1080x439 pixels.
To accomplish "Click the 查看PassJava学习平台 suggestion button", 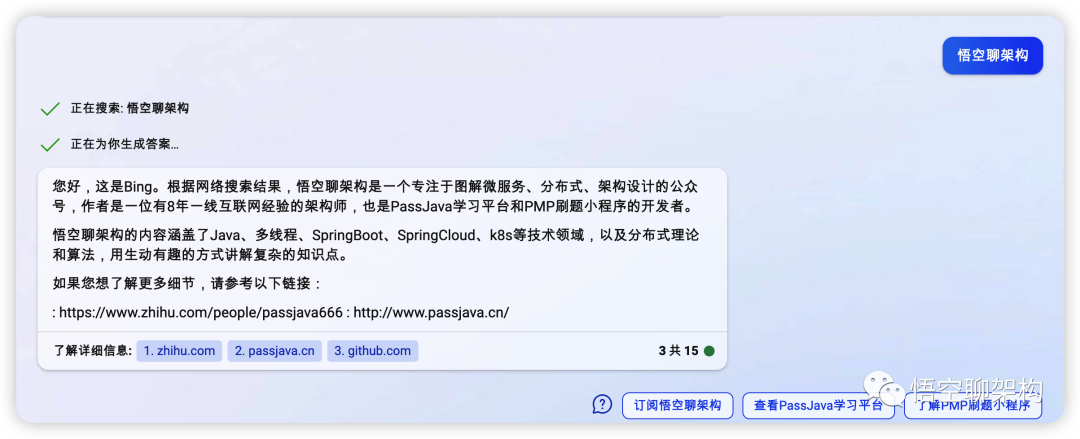I will pyautogui.click(x=818, y=405).
